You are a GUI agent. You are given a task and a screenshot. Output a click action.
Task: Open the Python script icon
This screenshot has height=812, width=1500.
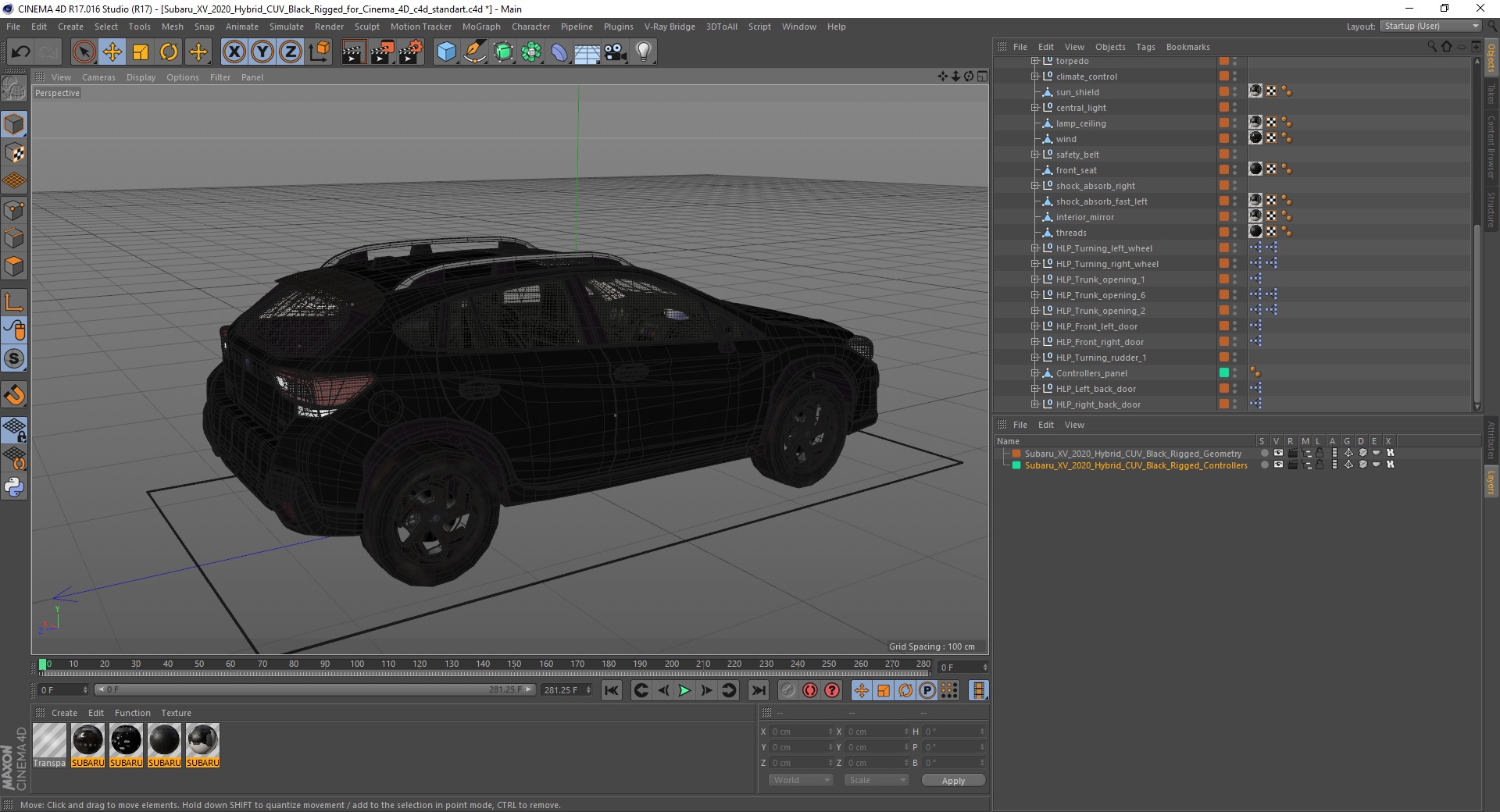pos(14,487)
